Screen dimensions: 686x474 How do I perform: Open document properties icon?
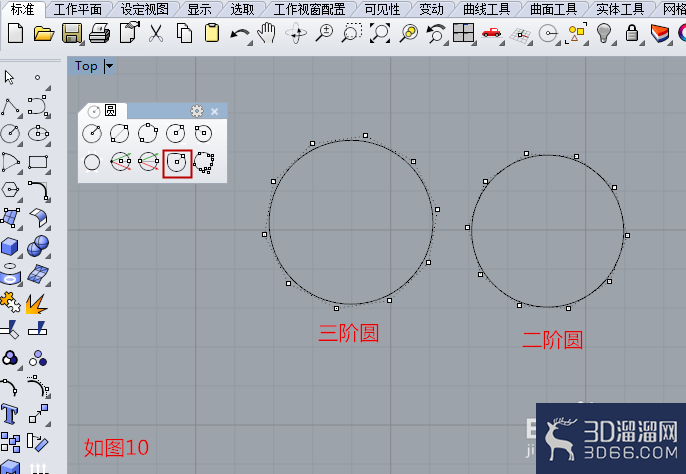pyautogui.click(x=129, y=33)
